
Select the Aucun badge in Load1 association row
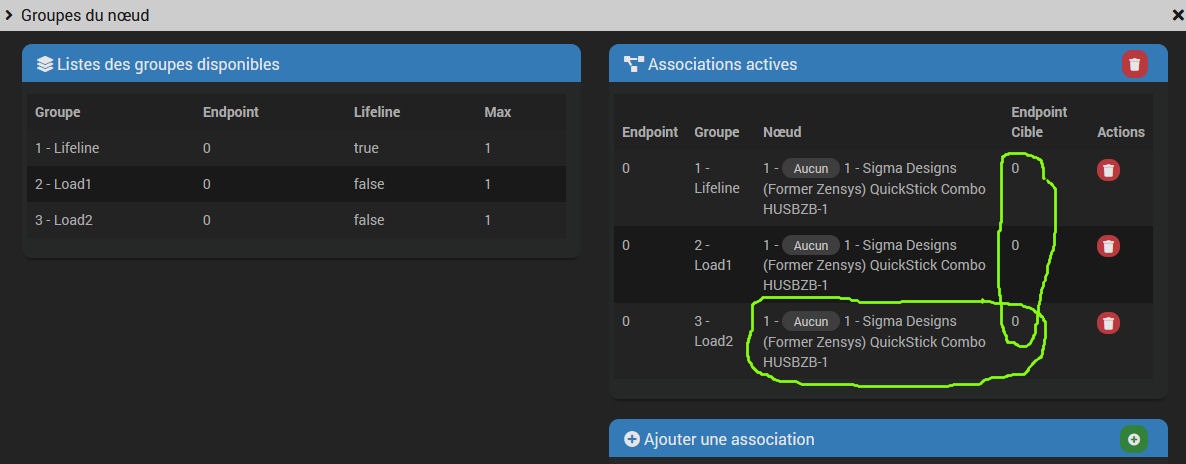811,245
